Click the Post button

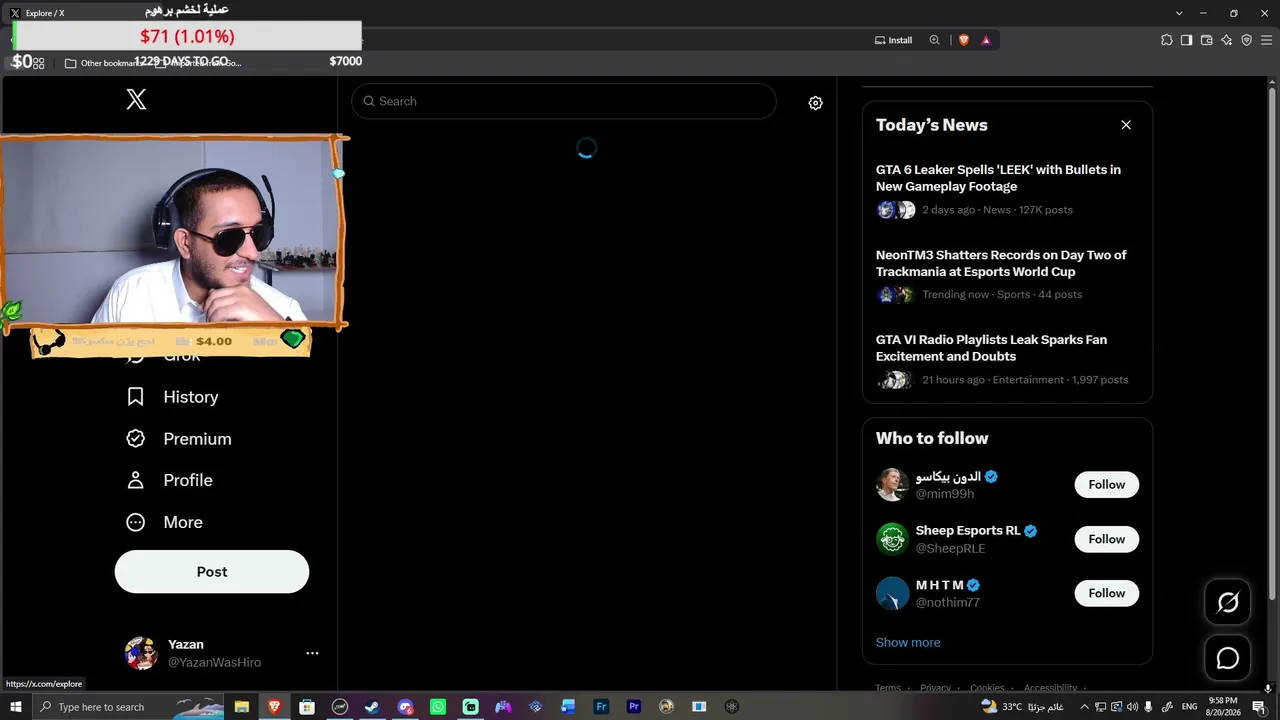click(x=212, y=572)
